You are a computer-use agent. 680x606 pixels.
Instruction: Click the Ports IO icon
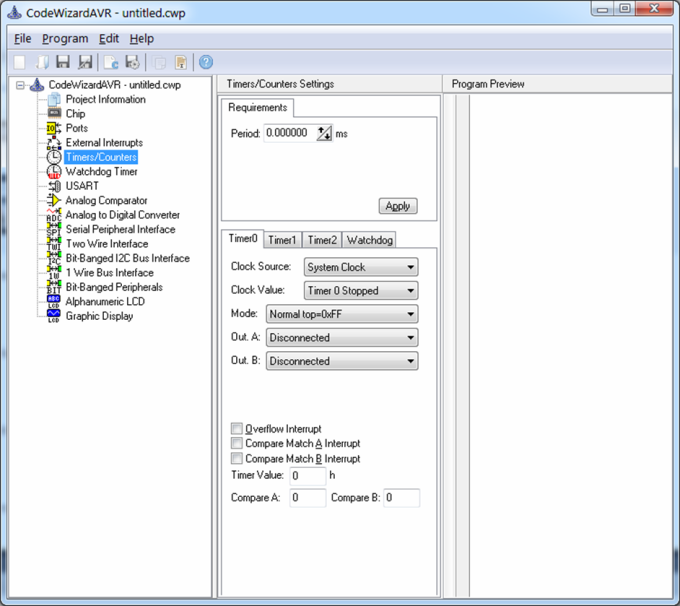tap(54, 128)
